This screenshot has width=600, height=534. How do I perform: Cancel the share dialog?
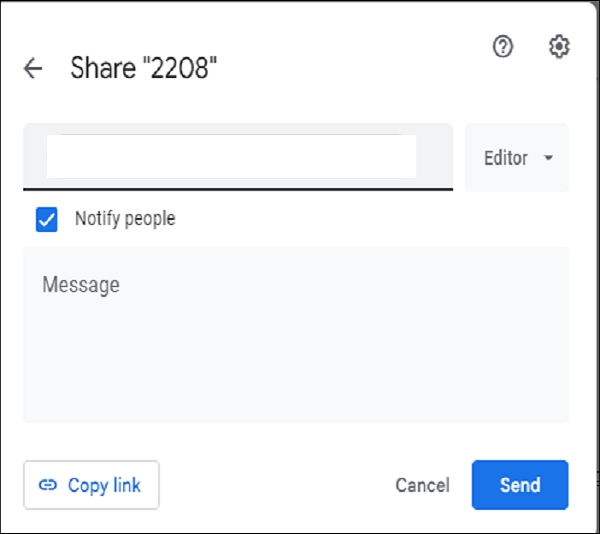click(422, 485)
